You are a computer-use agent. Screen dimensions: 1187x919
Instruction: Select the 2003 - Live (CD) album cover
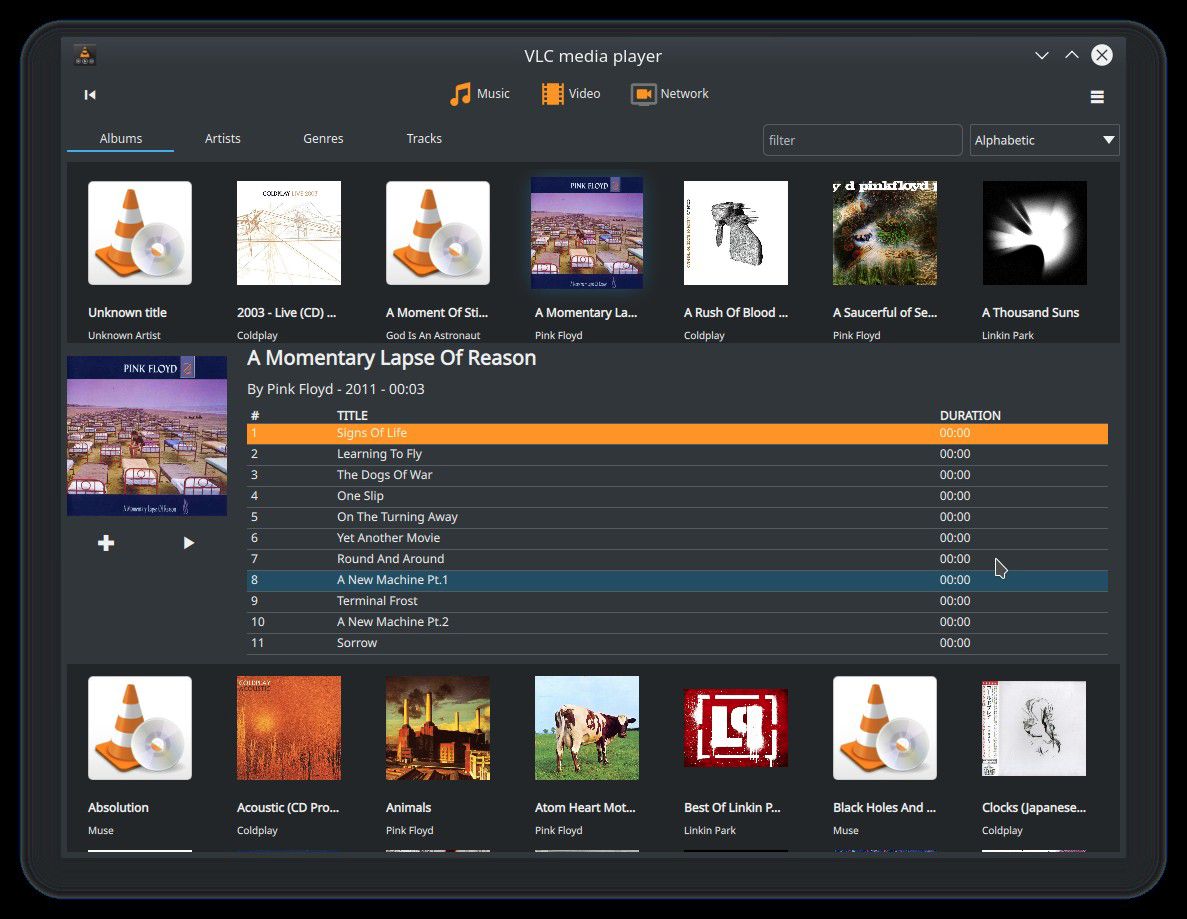click(289, 233)
